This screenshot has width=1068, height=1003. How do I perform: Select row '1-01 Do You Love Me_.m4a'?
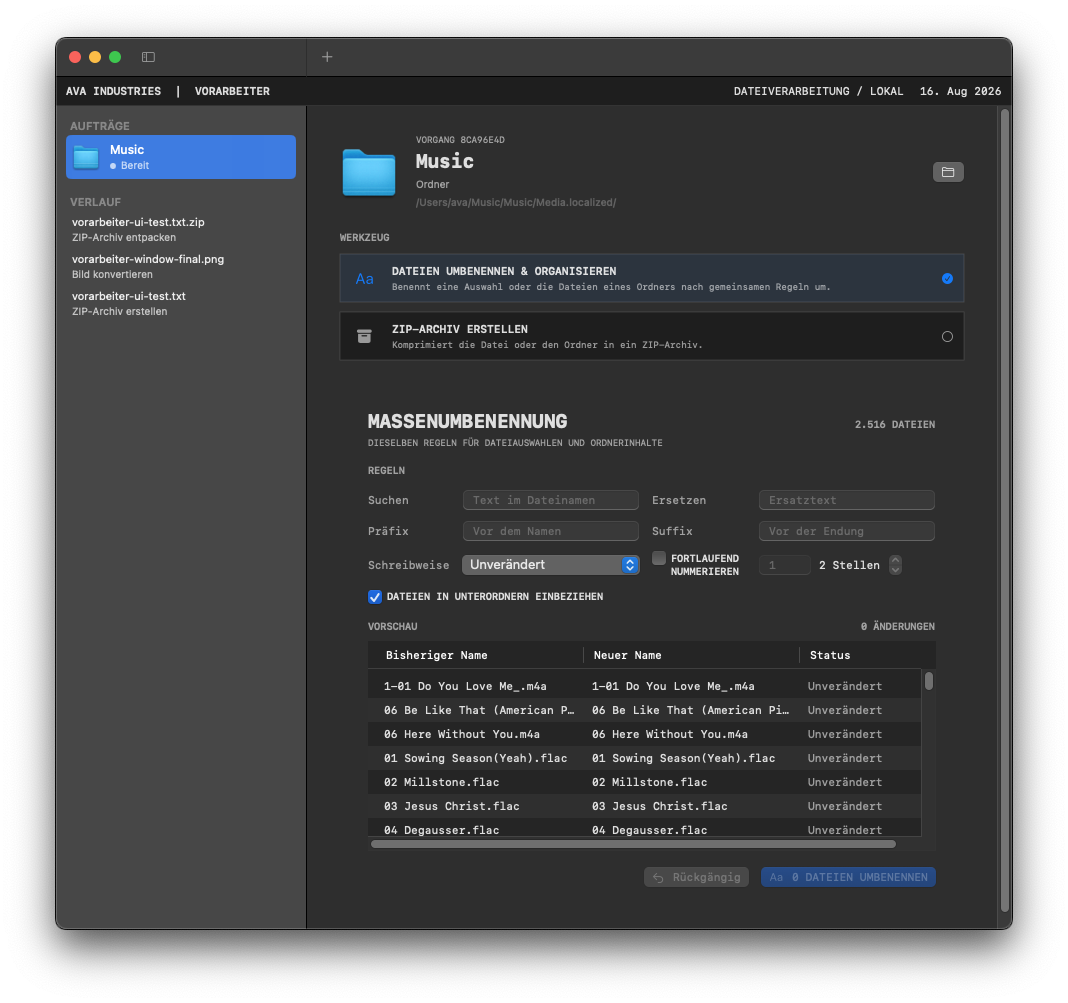click(644, 686)
